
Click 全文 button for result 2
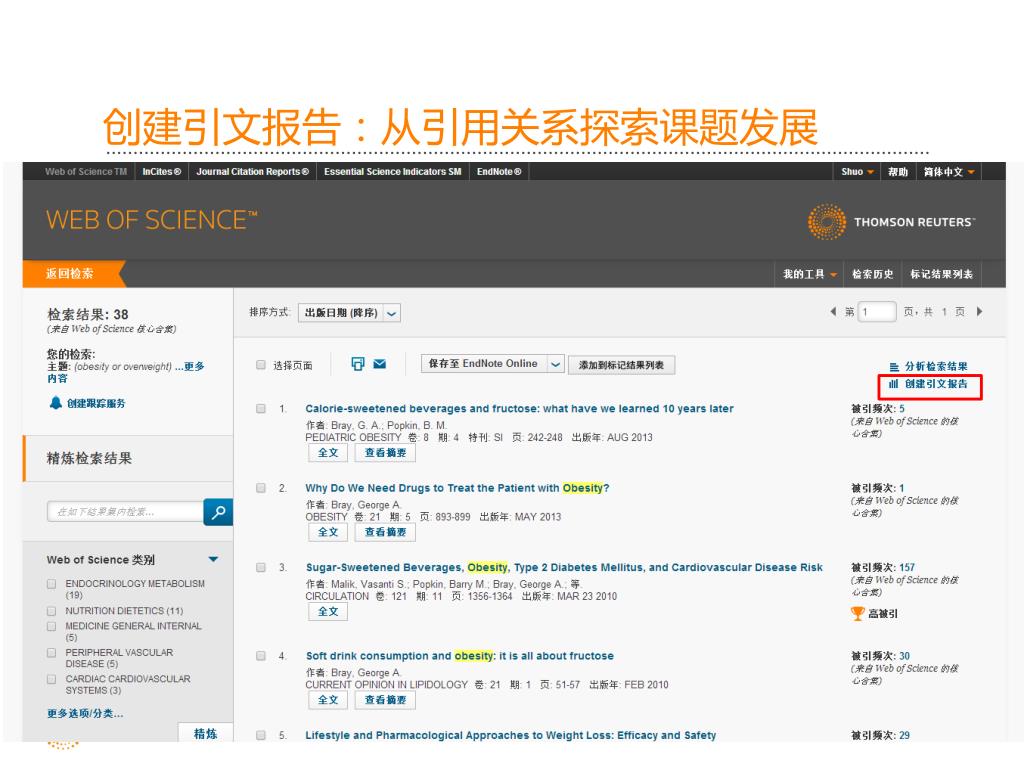point(328,532)
